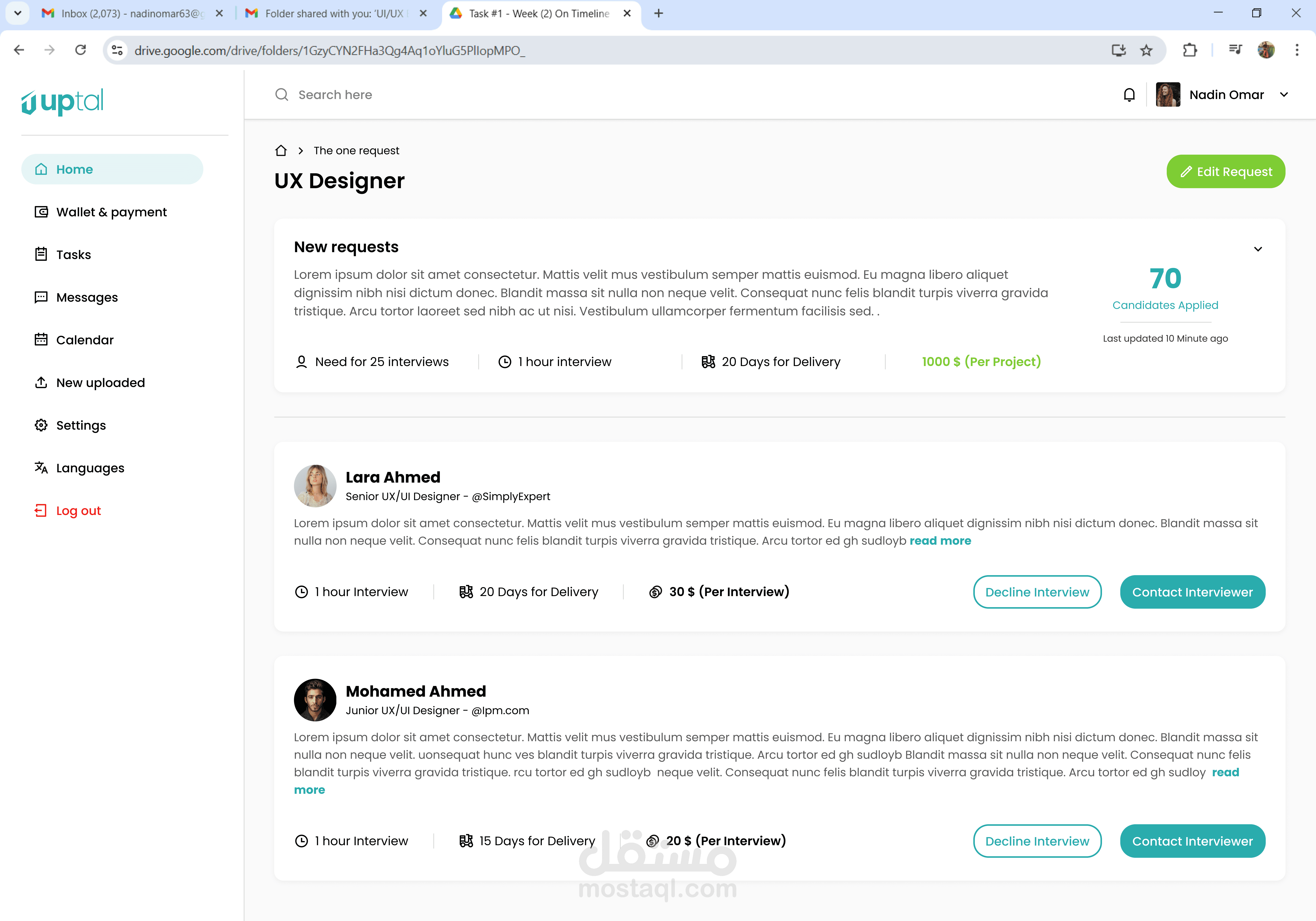Click the '1000 $ (Per Project)' price
The width and height of the screenshot is (1316, 921).
[981, 362]
